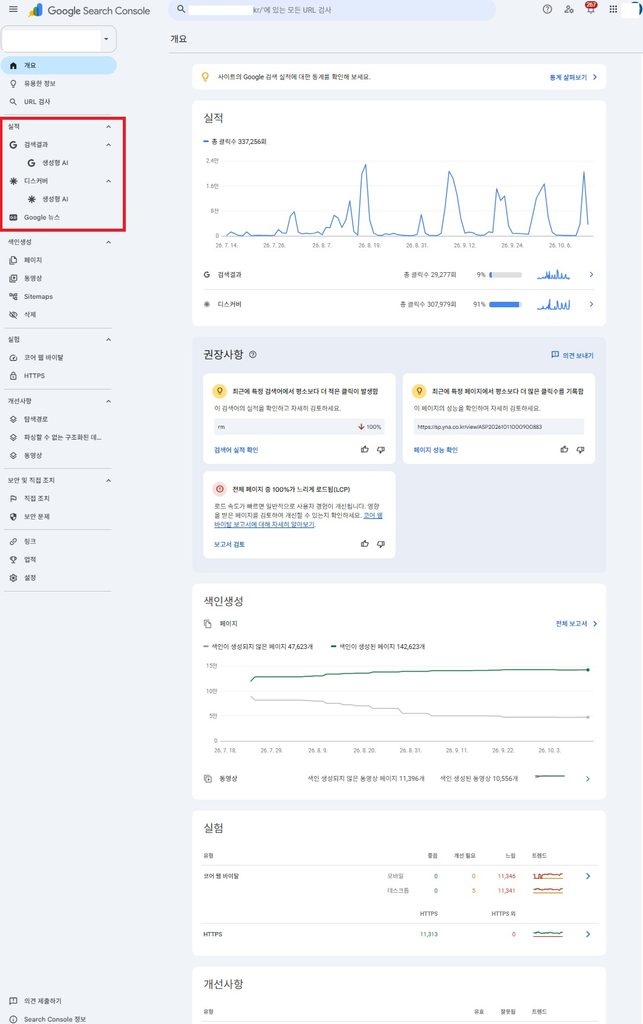Click 의견 보내기 in 권장사항 panel
This screenshot has width=643, height=1024.
tap(572, 355)
